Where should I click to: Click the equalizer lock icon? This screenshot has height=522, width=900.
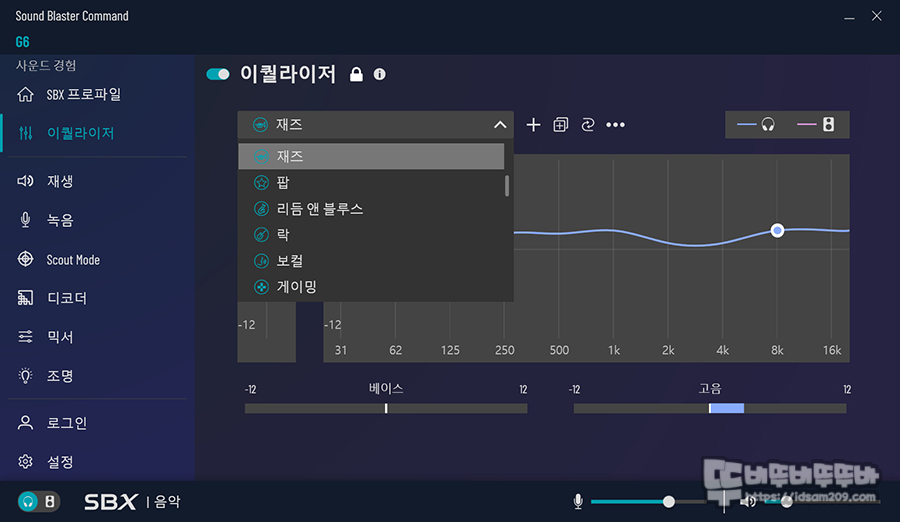coord(356,74)
